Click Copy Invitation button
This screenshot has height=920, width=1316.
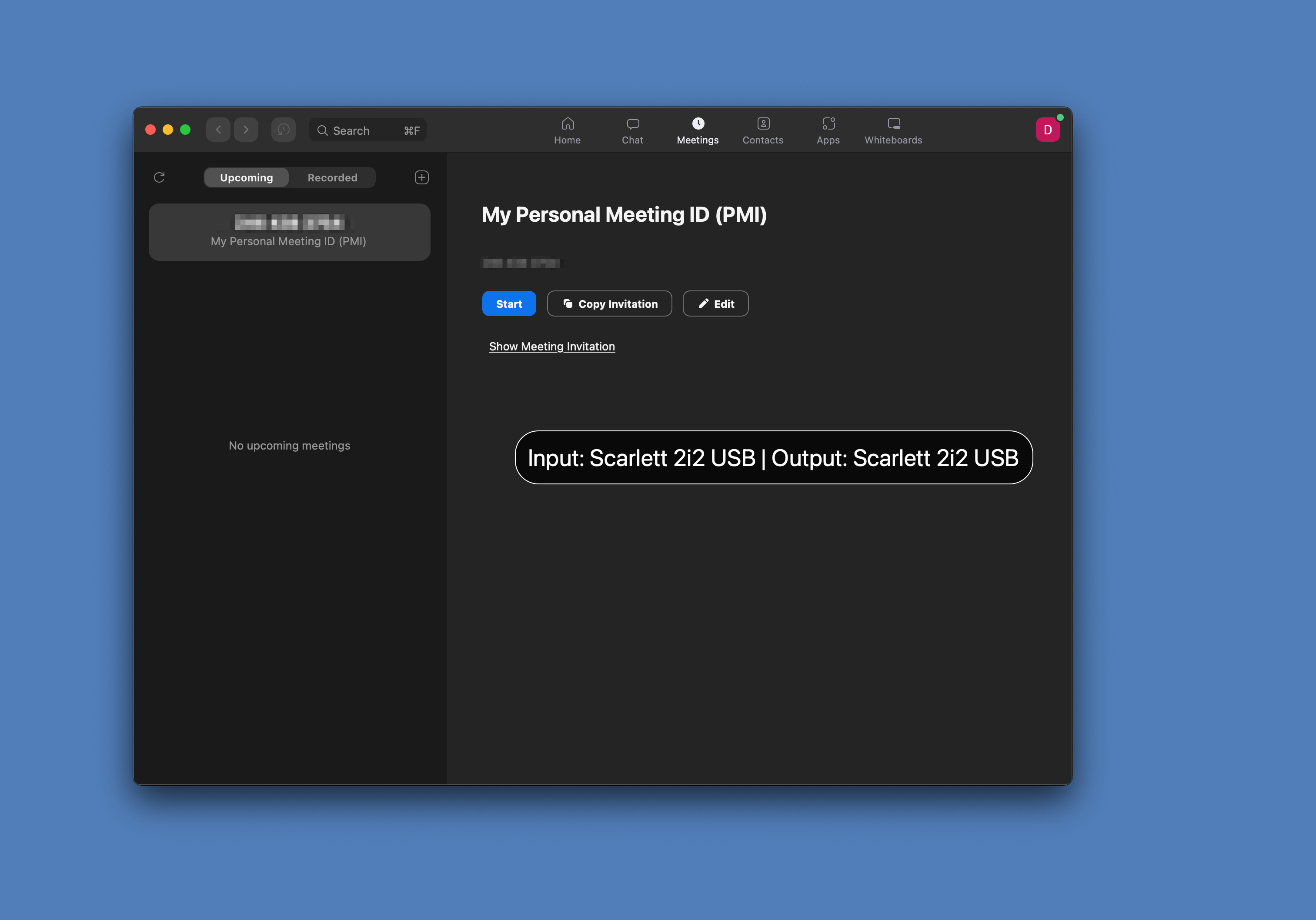tap(609, 303)
